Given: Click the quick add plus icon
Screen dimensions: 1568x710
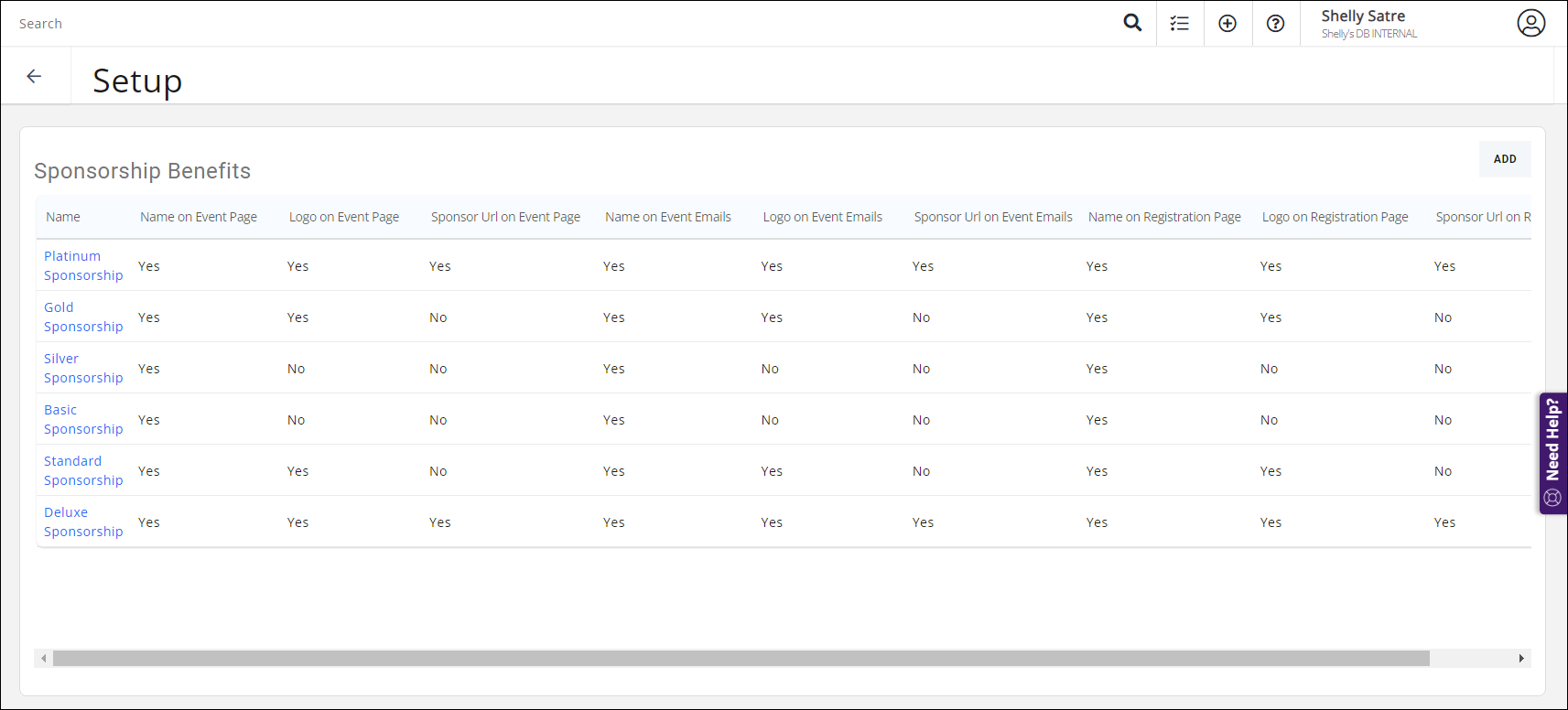Looking at the screenshot, I should pos(1227,24).
